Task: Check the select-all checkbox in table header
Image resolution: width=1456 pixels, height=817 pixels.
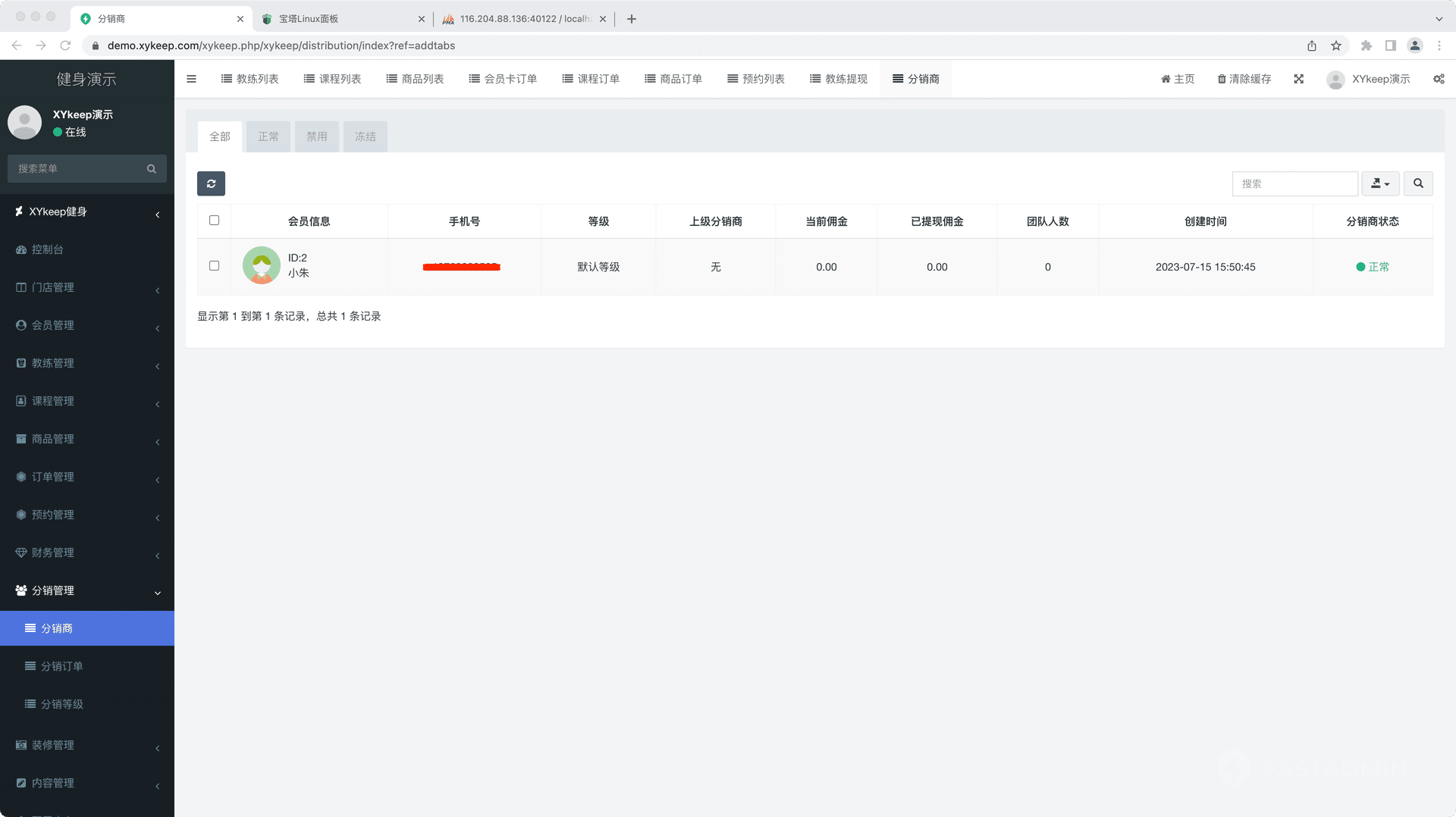Action: [214, 221]
